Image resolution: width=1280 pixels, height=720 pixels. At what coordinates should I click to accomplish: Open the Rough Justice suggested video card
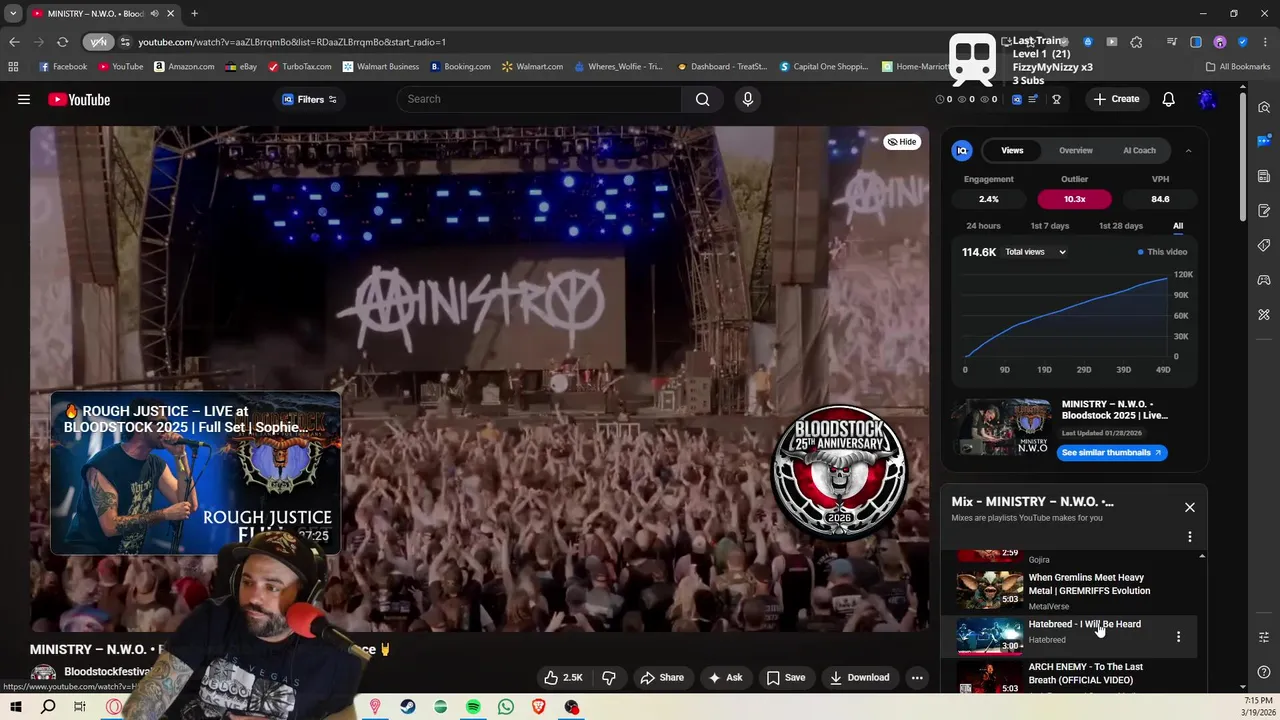point(196,473)
